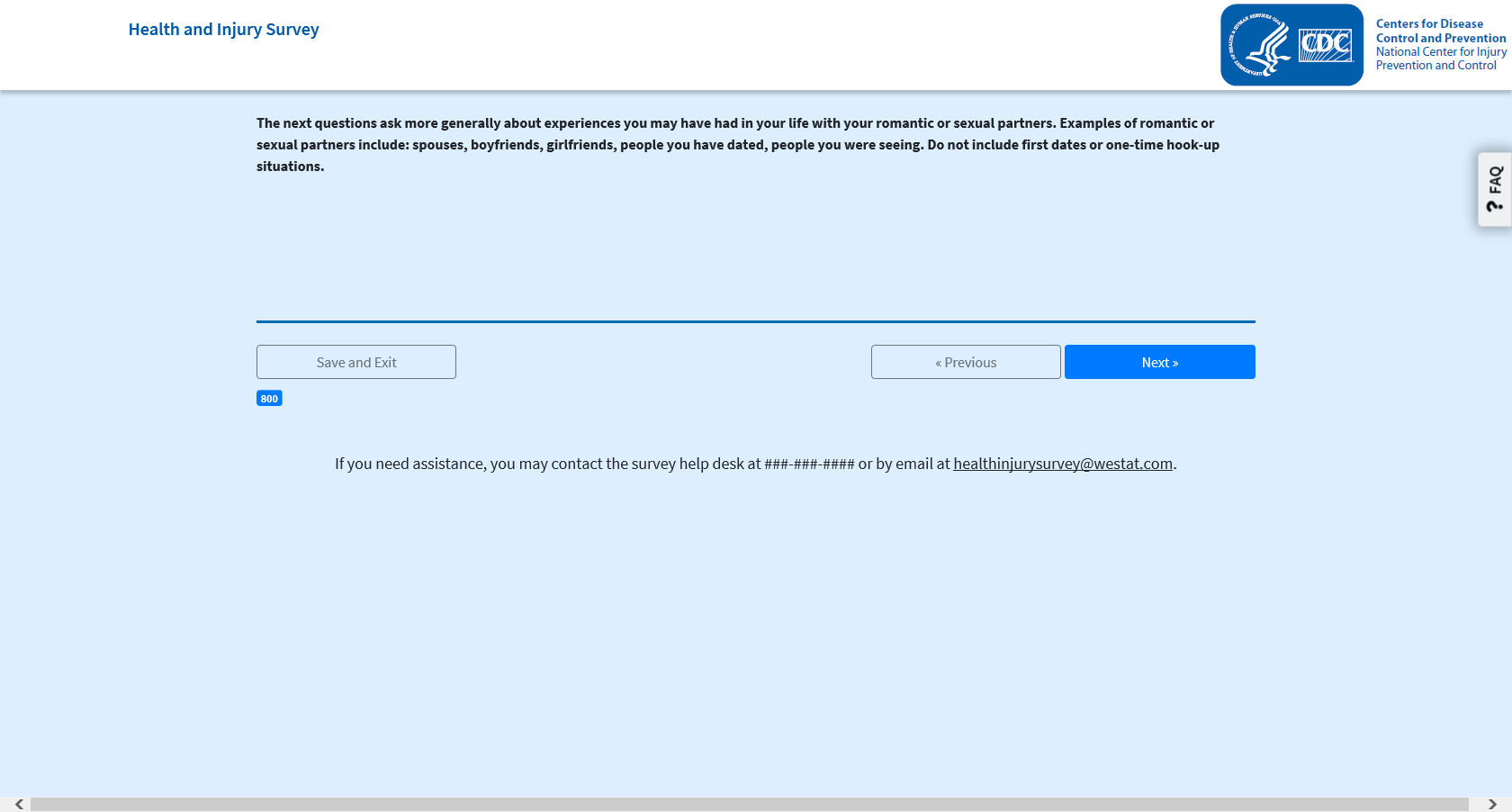Click the blue 800 badge
Image resolution: width=1512 pixels, height=812 pixels.
pyautogui.click(x=269, y=399)
